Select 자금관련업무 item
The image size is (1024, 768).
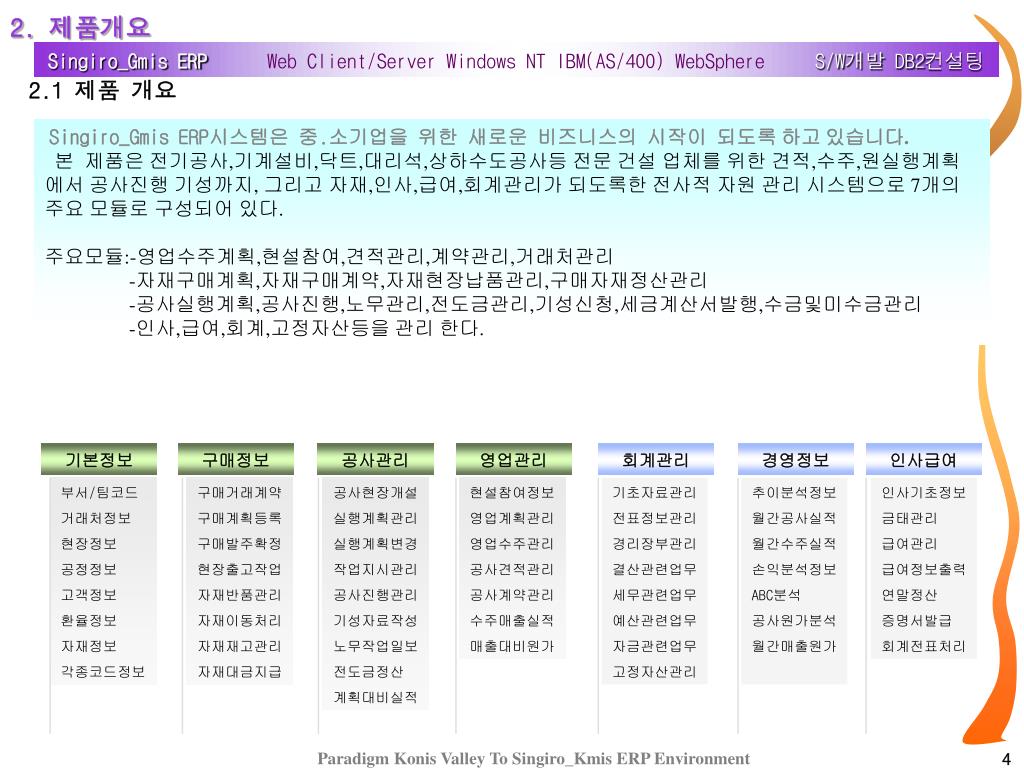(654, 646)
